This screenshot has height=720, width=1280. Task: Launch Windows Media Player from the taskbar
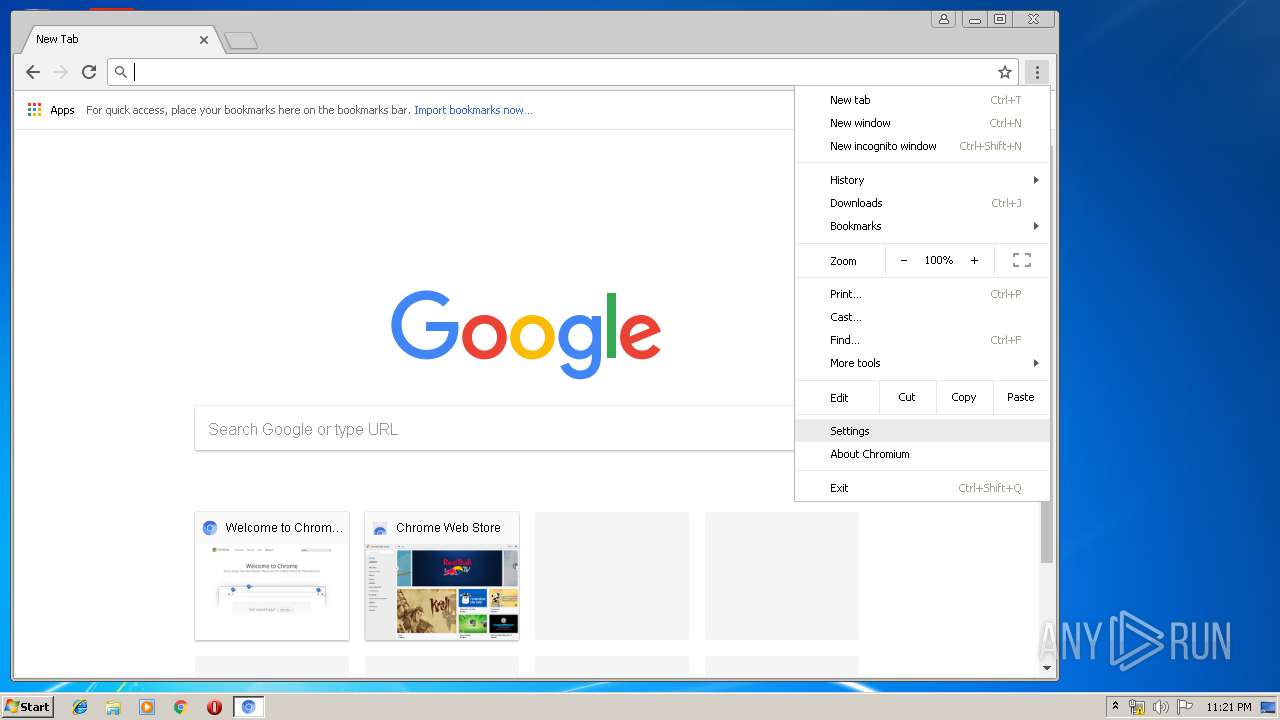(147, 707)
